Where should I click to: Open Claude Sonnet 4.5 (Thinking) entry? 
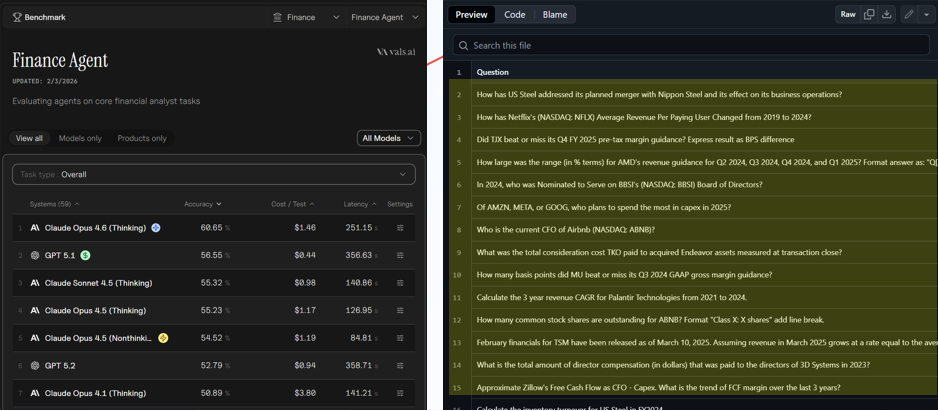point(98,283)
